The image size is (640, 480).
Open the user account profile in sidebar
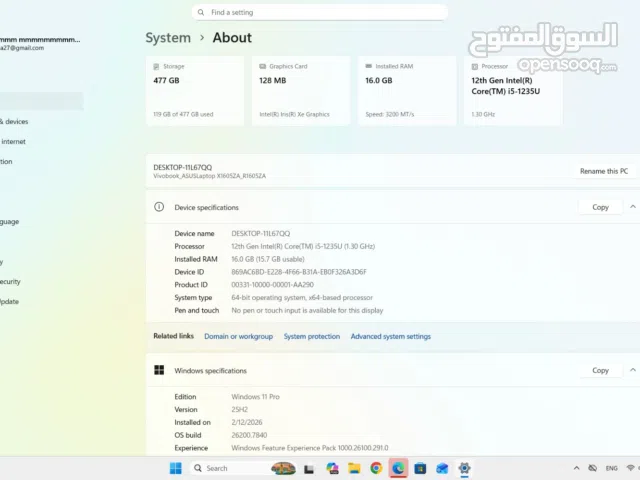(40, 43)
